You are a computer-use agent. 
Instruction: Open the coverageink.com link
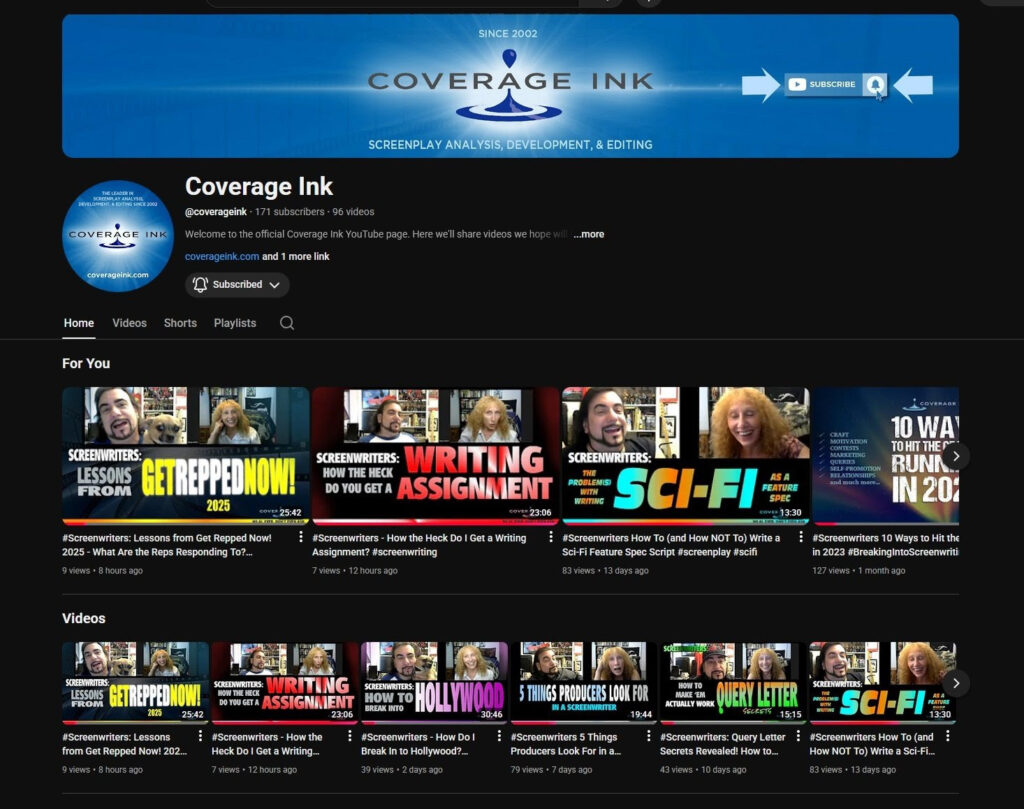click(222, 256)
